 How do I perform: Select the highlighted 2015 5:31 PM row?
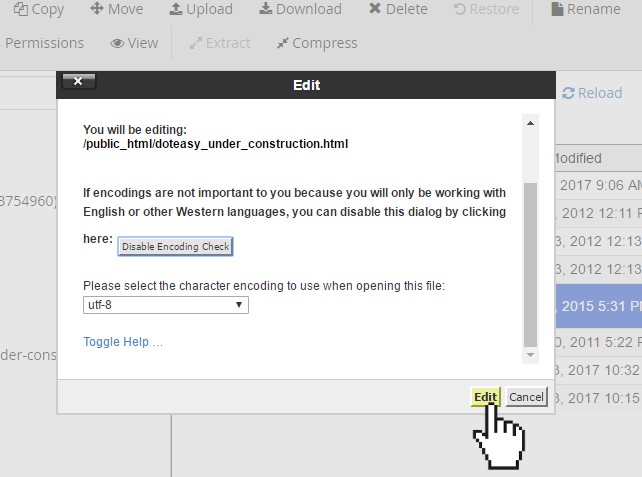click(x=599, y=306)
